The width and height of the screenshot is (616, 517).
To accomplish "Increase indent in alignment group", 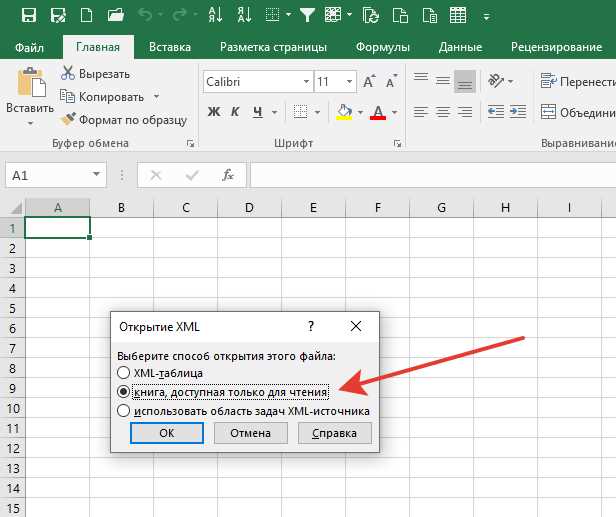I will click(x=518, y=112).
